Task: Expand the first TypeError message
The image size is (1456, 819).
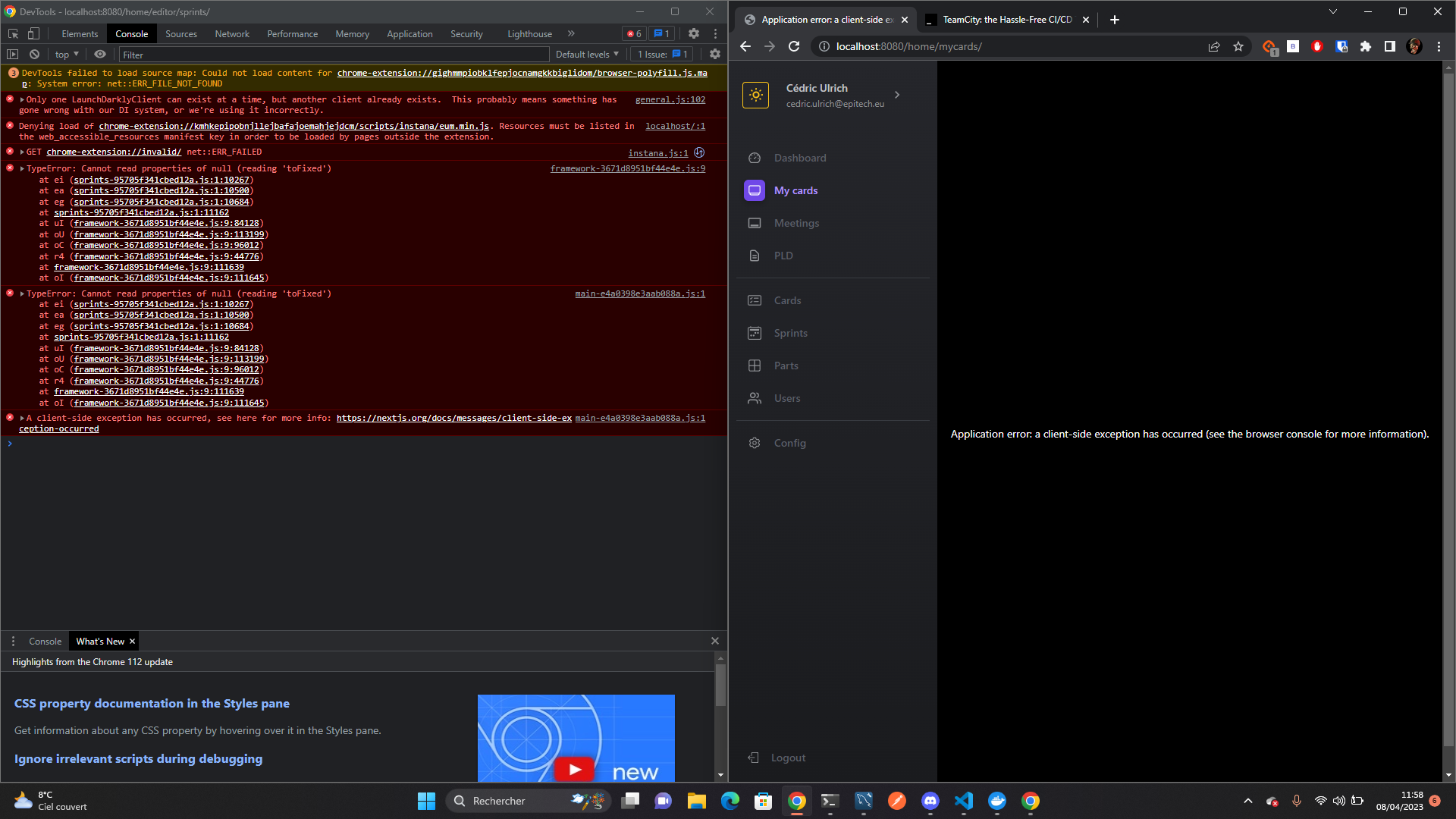Action: [x=22, y=169]
